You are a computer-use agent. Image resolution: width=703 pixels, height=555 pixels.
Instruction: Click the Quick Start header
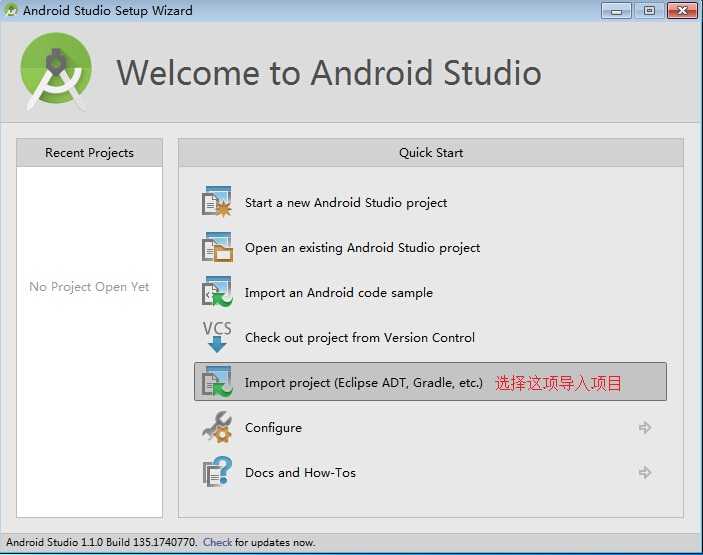pos(431,153)
